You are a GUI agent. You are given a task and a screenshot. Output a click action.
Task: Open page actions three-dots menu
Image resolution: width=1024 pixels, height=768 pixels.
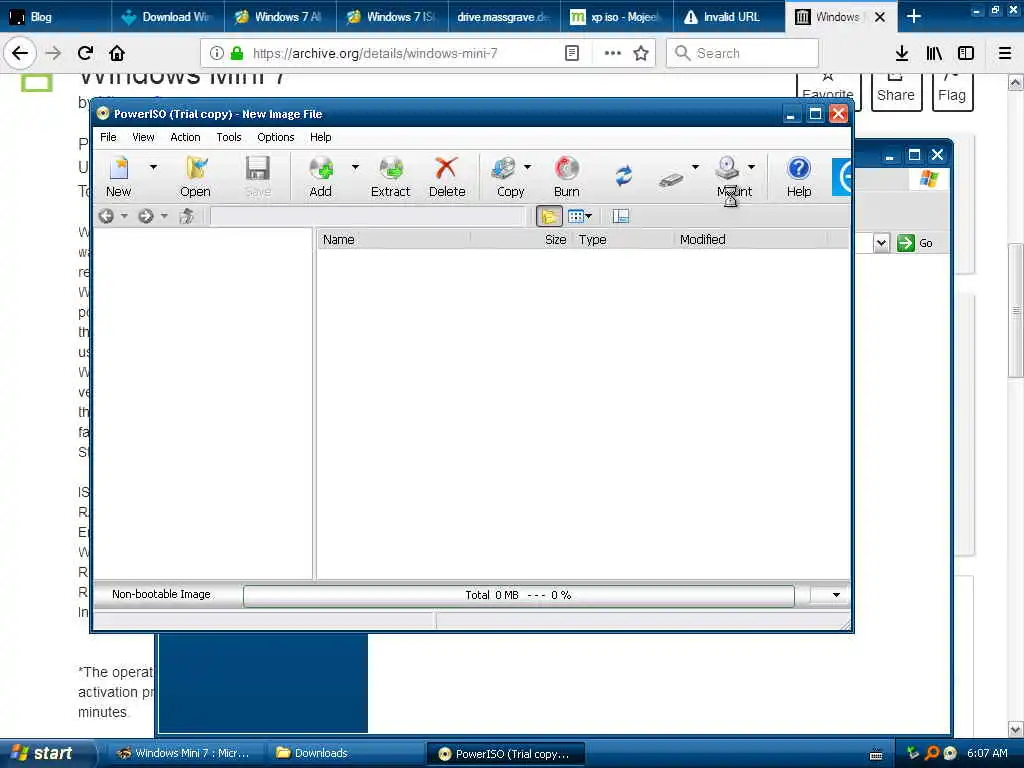pyautogui.click(x=613, y=53)
